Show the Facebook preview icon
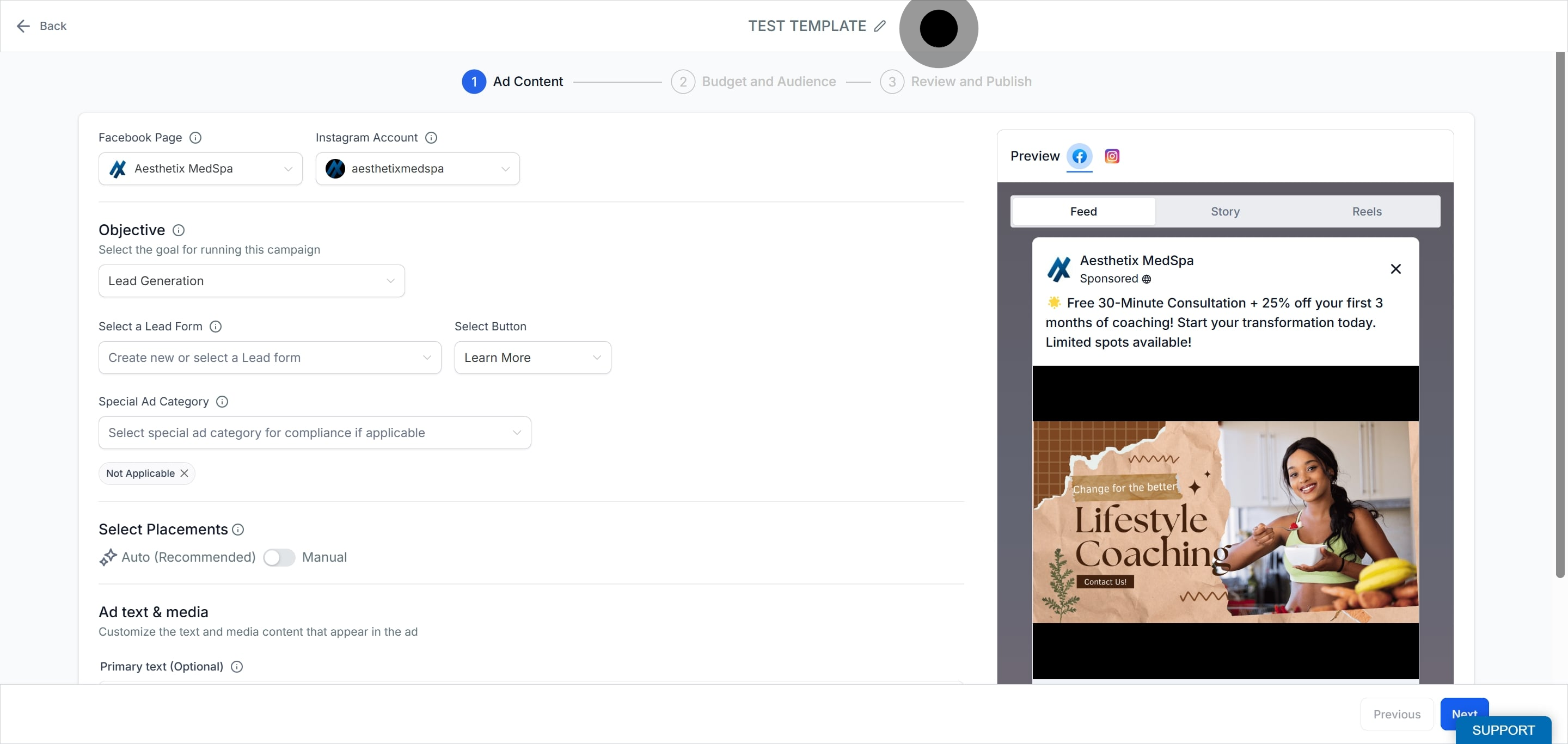 pos(1079,156)
